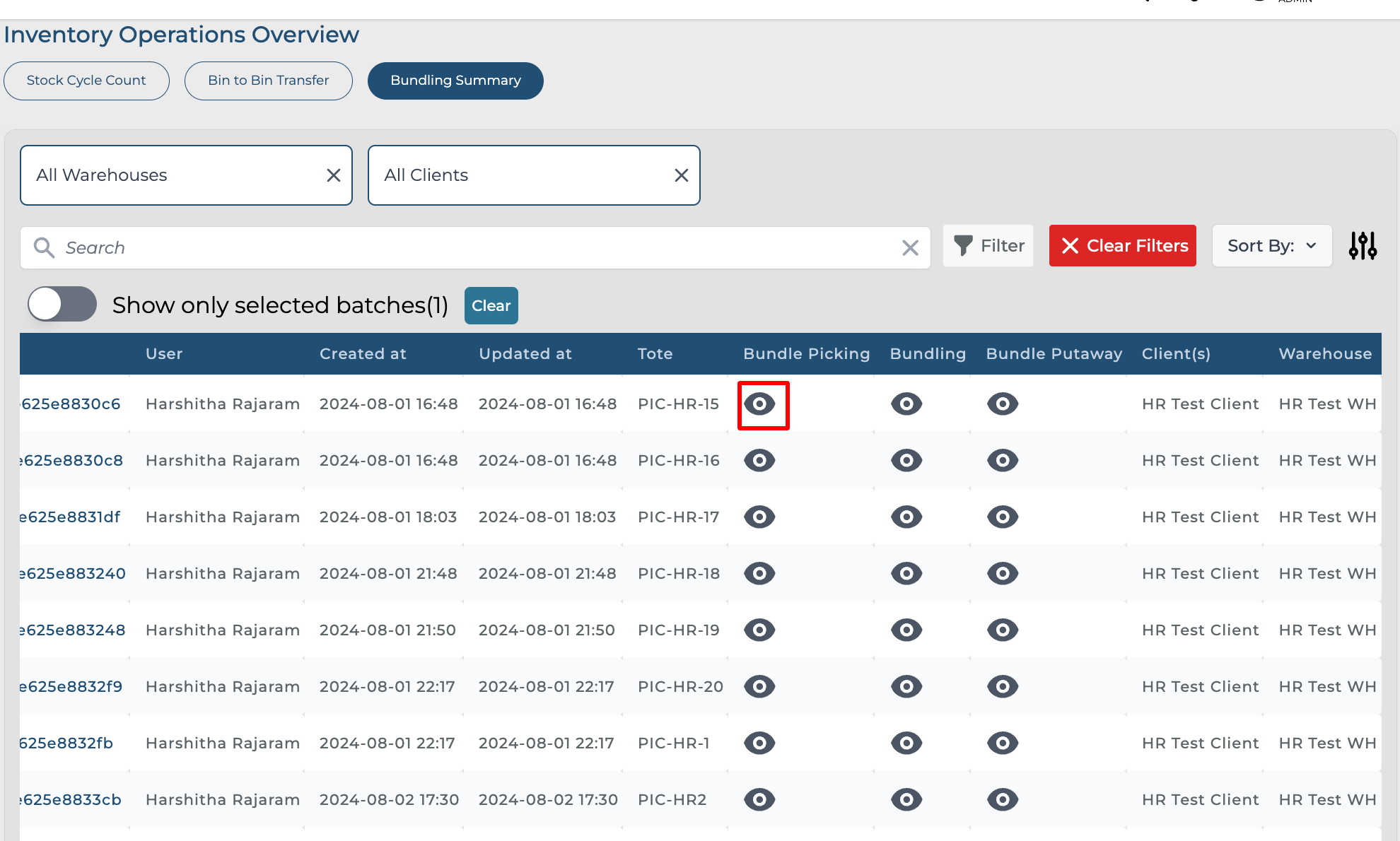Switch to Stock Cycle Count tab
The image size is (1400, 841).
coord(86,81)
